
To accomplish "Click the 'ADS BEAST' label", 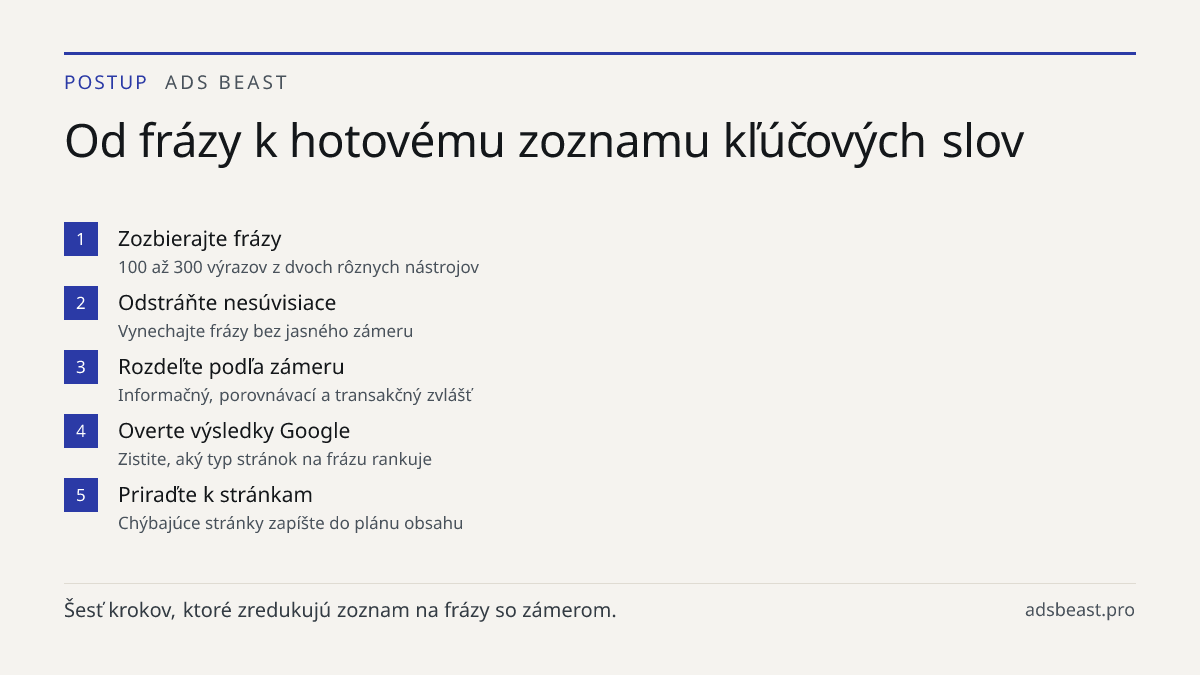I will tap(226, 83).
